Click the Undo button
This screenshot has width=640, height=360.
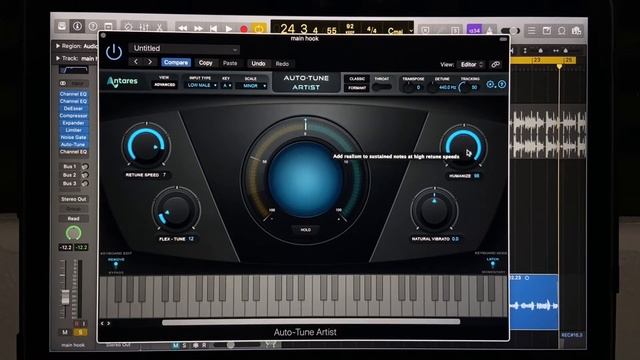pyautogui.click(x=258, y=64)
